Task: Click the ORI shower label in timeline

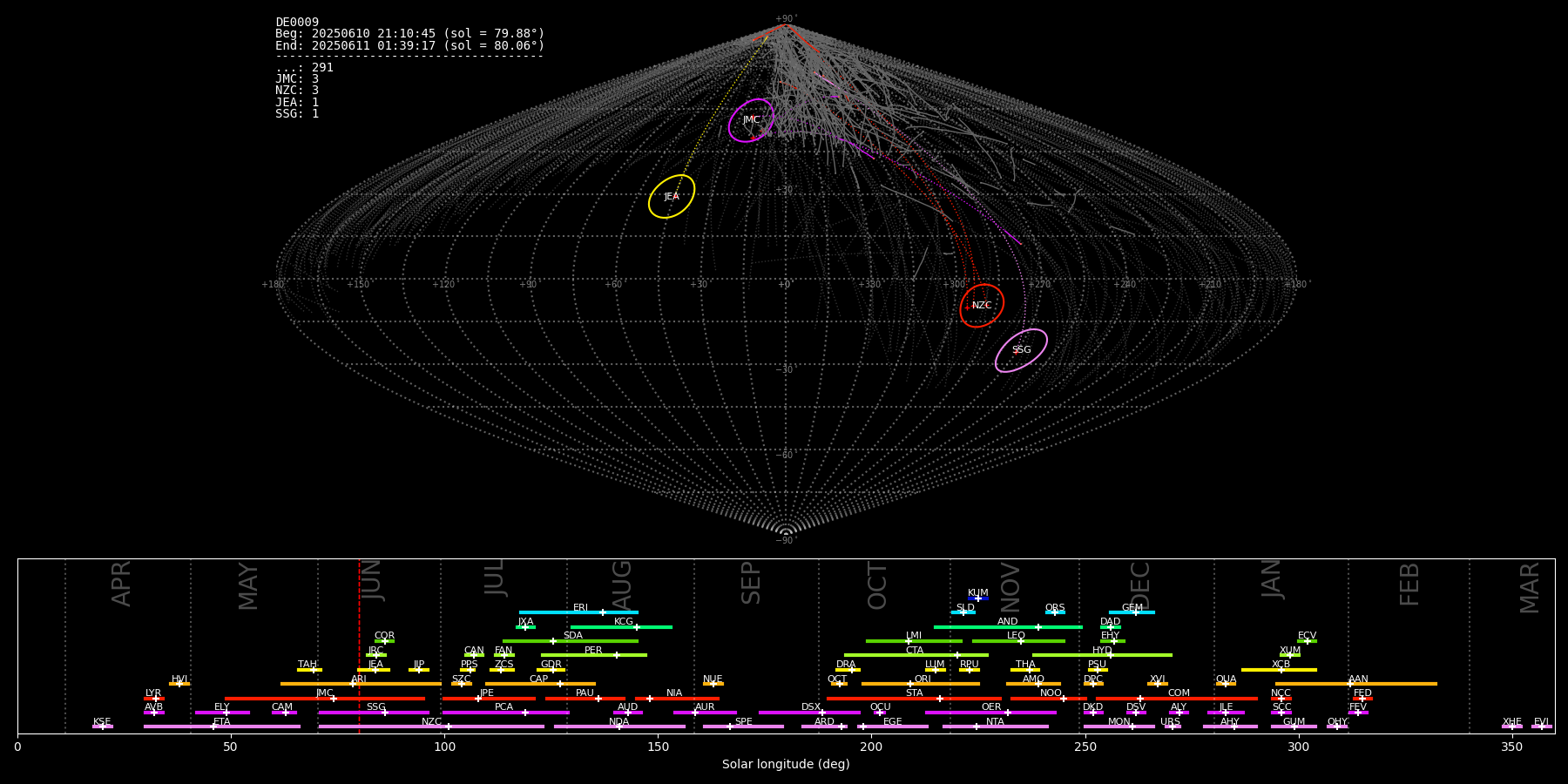Action: click(x=923, y=679)
